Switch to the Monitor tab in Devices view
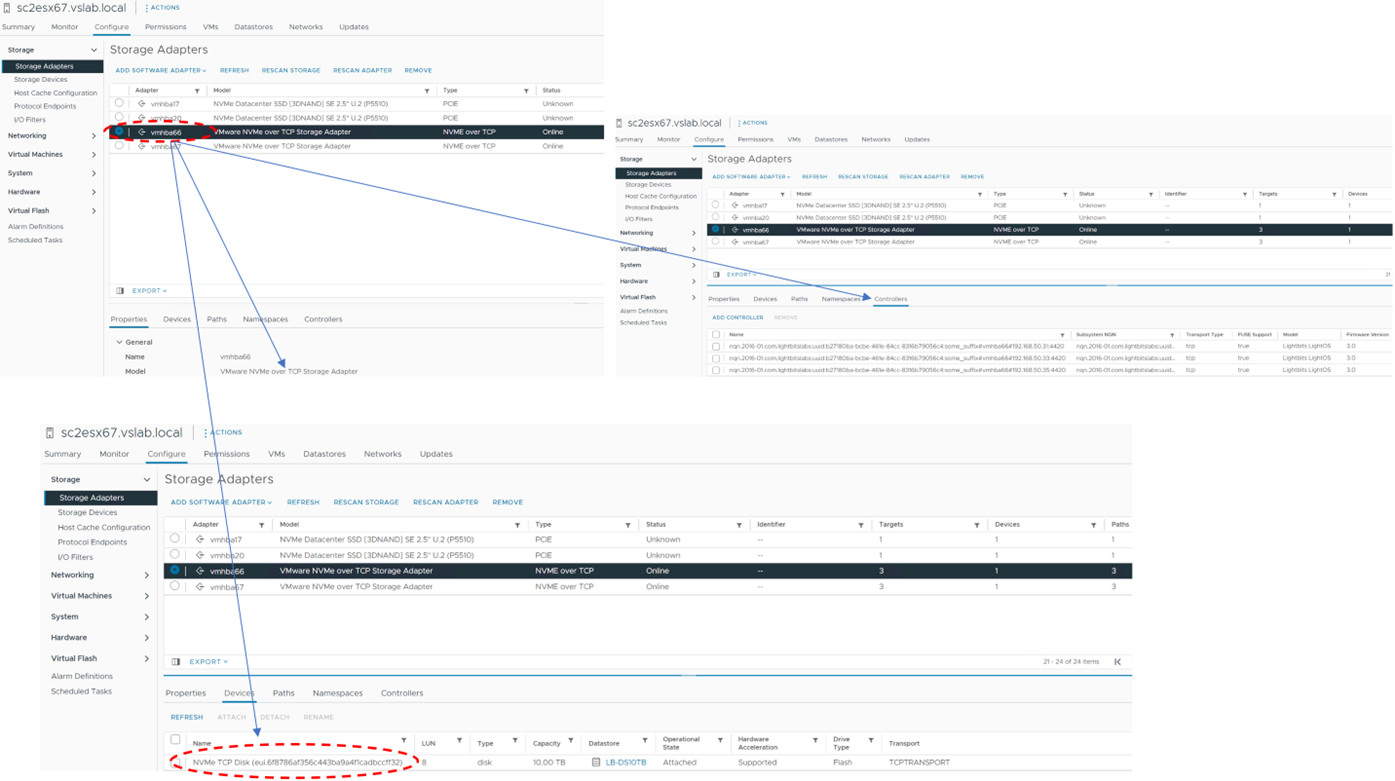 [x=114, y=454]
